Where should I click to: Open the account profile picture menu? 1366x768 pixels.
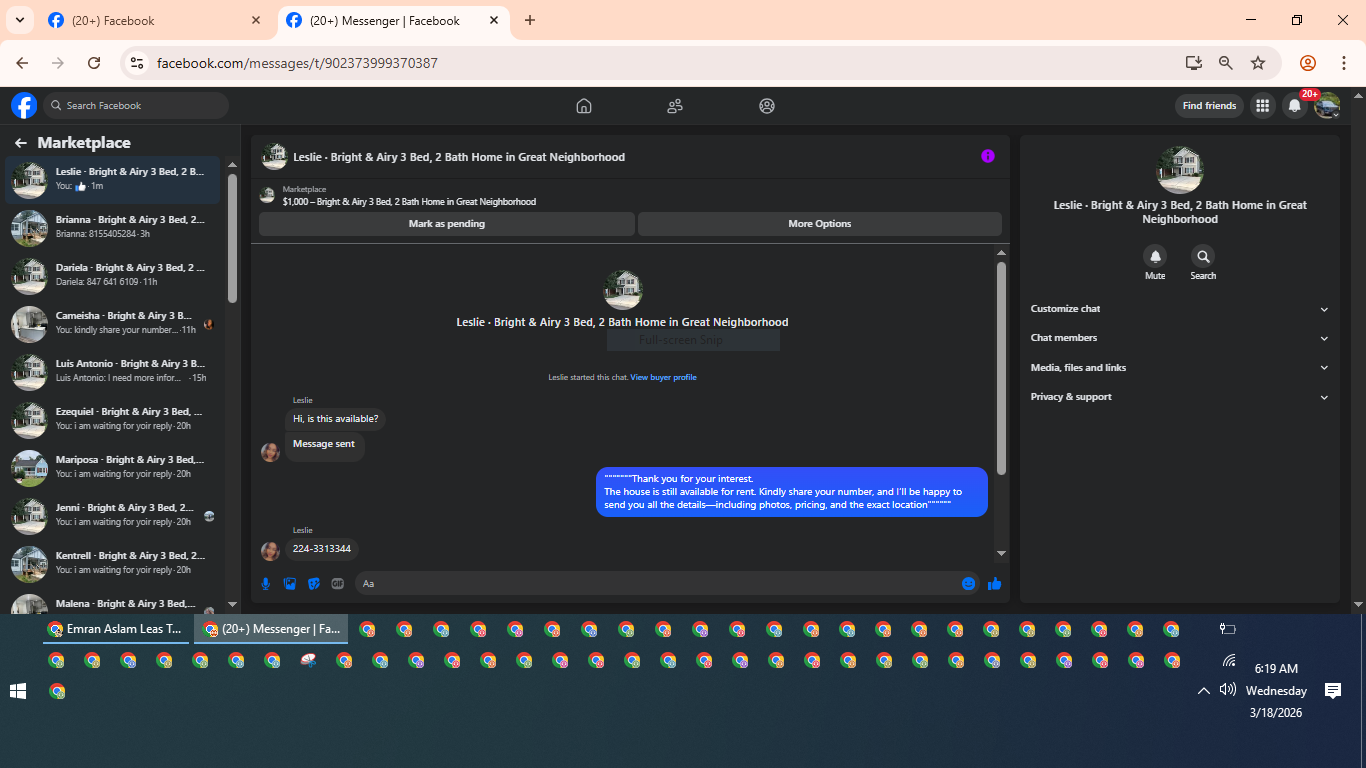tap(1327, 106)
